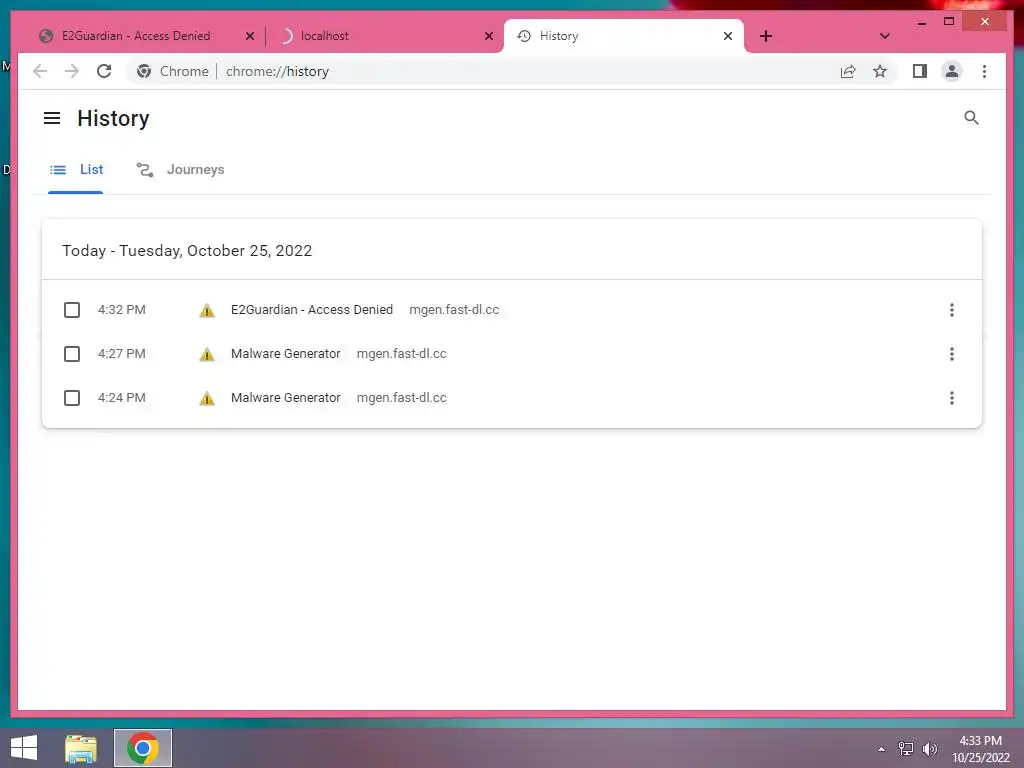Open Chrome's three-dot menu

coord(984,71)
